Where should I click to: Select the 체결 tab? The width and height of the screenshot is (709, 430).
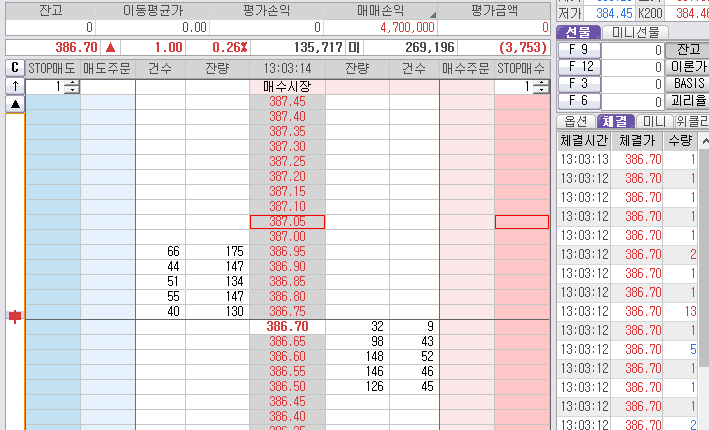coord(615,121)
